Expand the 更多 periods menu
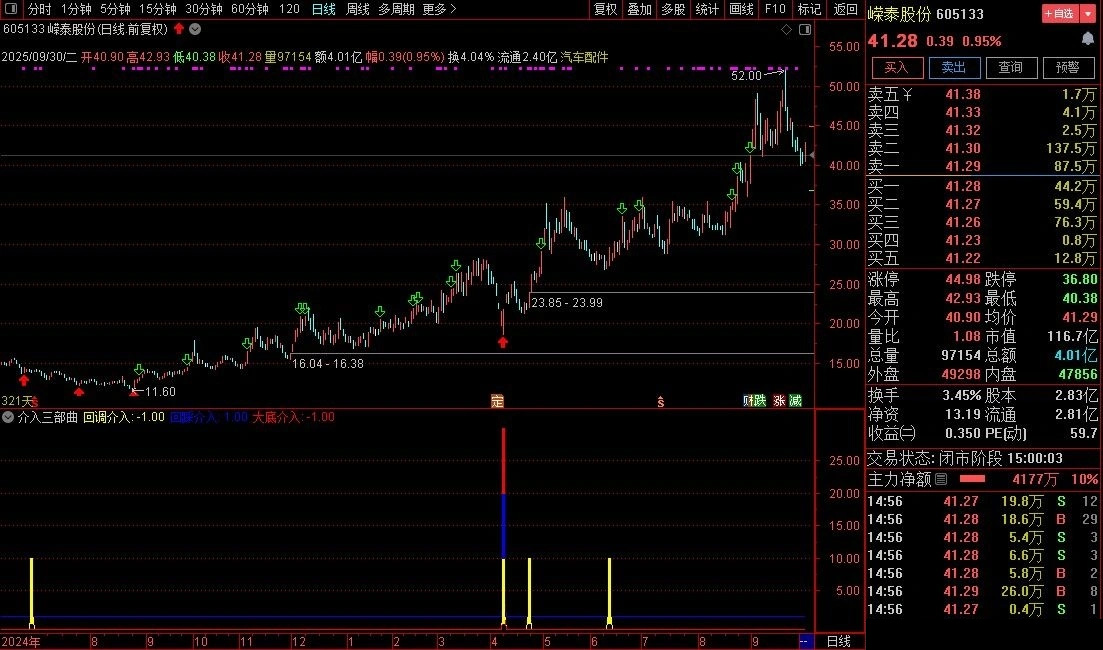This screenshot has width=1103, height=650. pos(439,9)
